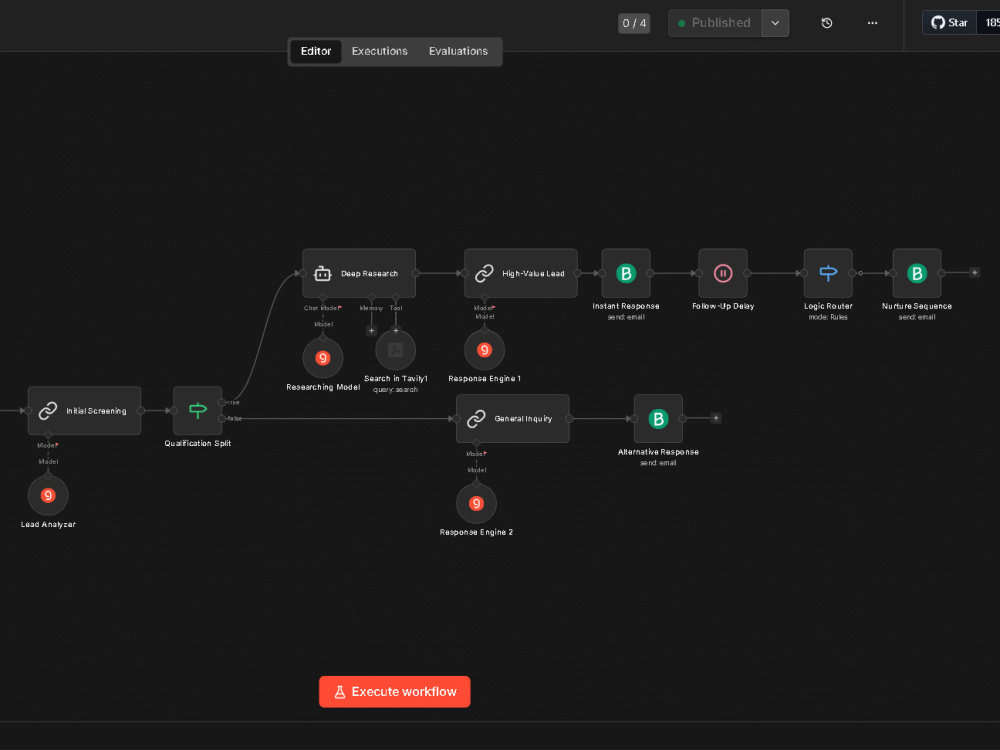
Task: Select the Qualification Split if node
Action: [x=198, y=411]
